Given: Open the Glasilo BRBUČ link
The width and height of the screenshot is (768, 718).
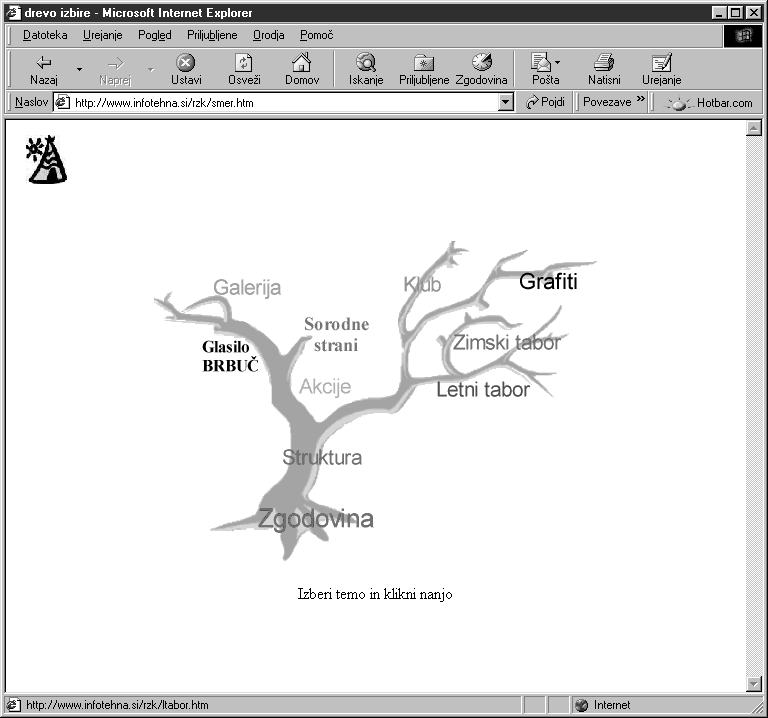Looking at the screenshot, I should pyautogui.click(x=230, y=356).
